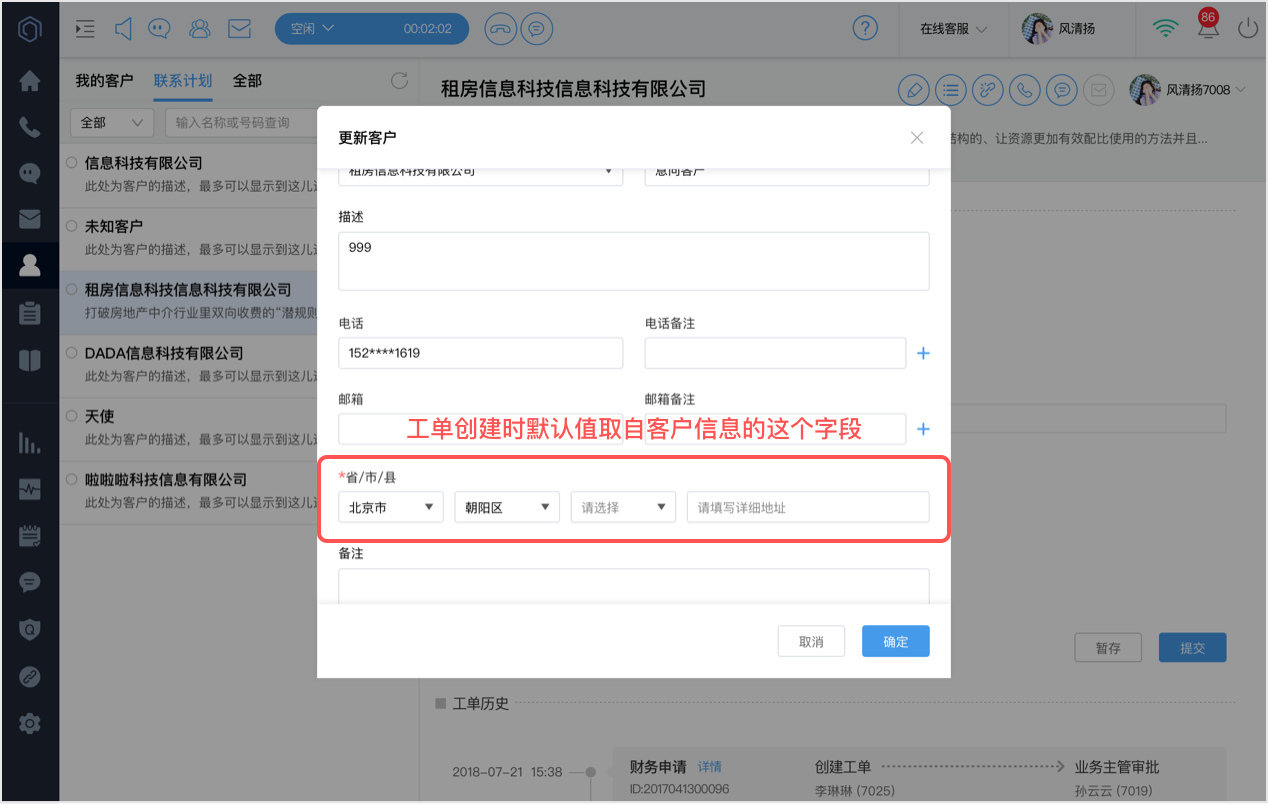Switch to 全部 tab
This screenshot has height=804, width=1268.
click(x=247, y=81)
